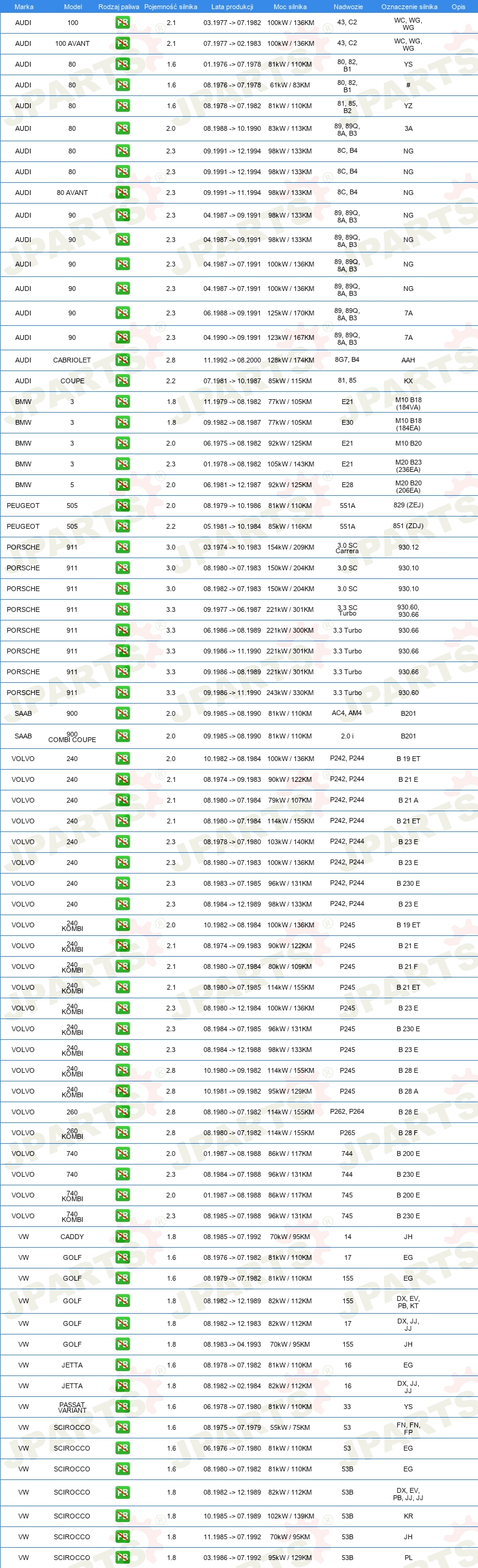Click the Moc silnika column header
Viewport: 478px width, 1568px height.
coord(290,7)
